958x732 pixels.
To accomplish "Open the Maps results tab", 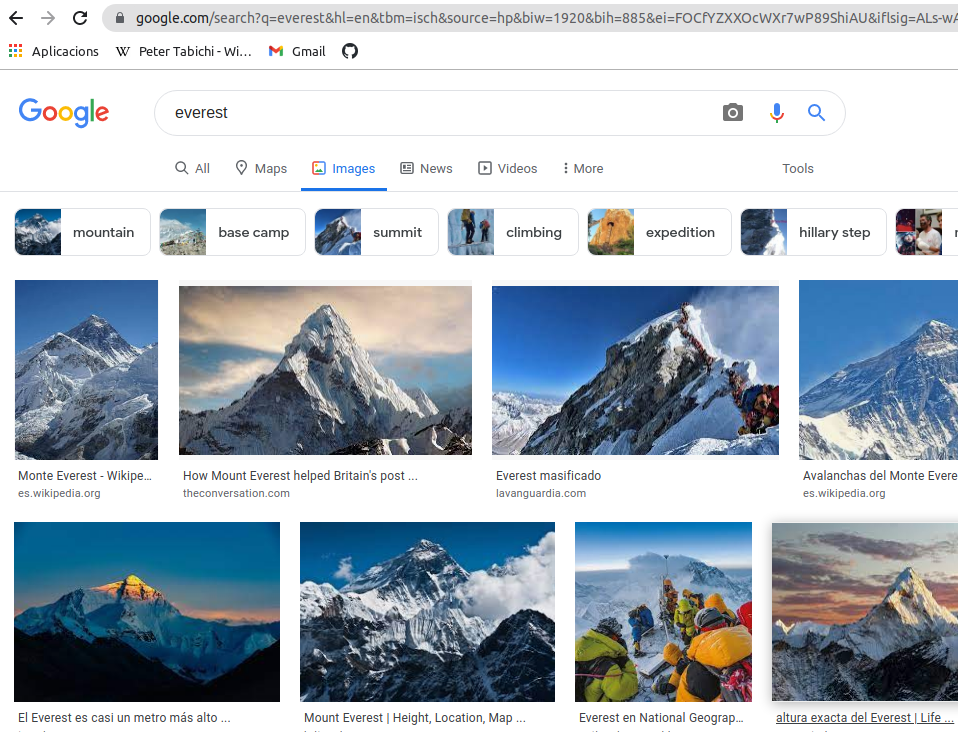I will tap(261, 168).
